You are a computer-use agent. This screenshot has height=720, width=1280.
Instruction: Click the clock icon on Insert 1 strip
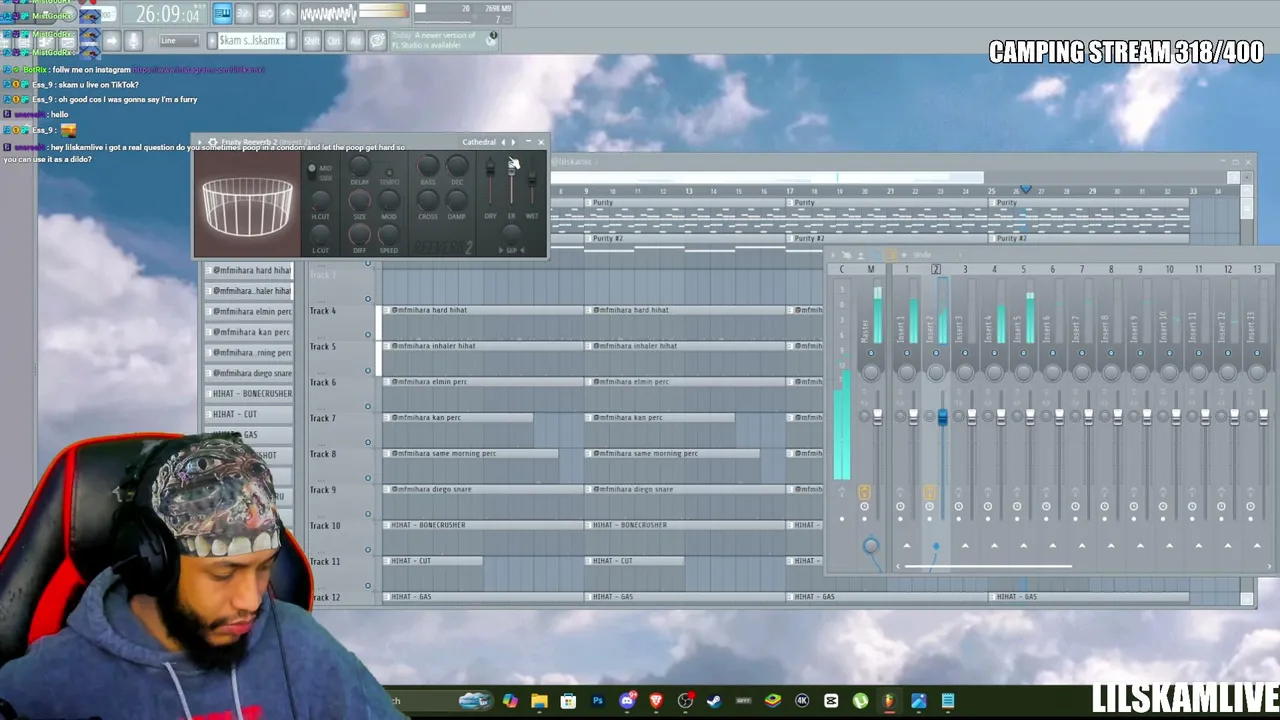(900, 506)
